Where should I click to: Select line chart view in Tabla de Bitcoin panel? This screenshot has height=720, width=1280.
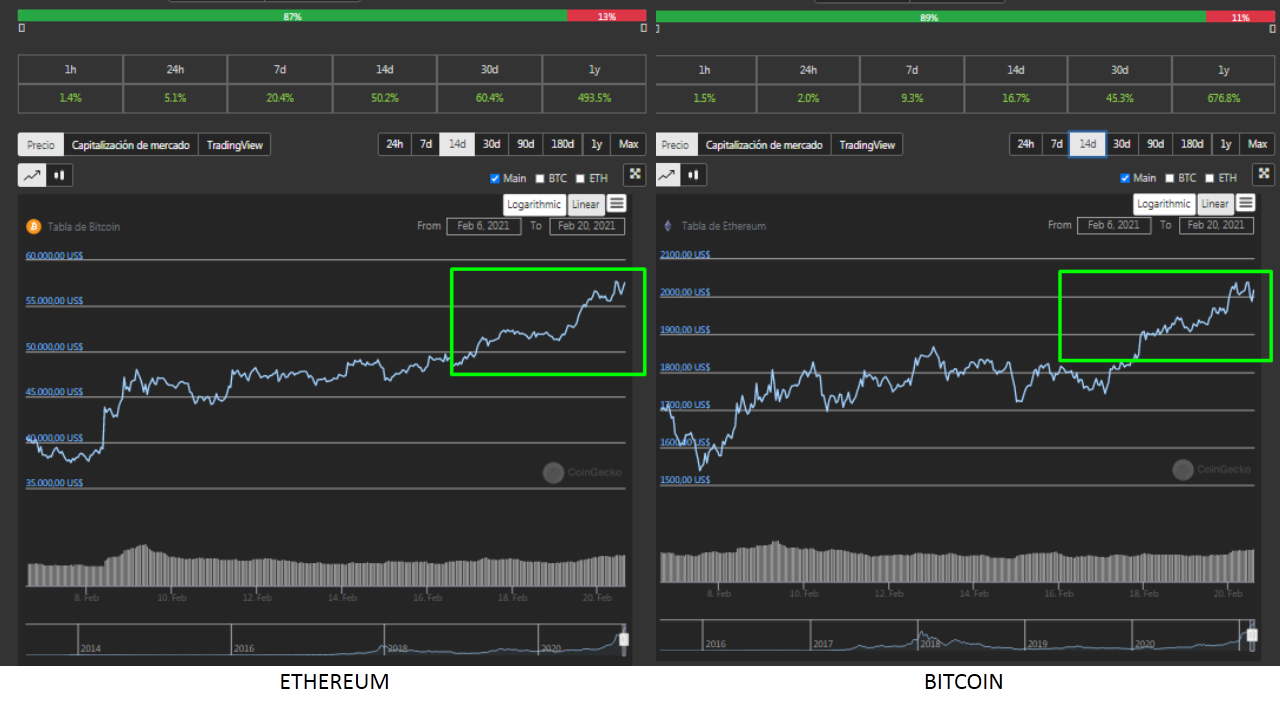click(x=32, y=175)
